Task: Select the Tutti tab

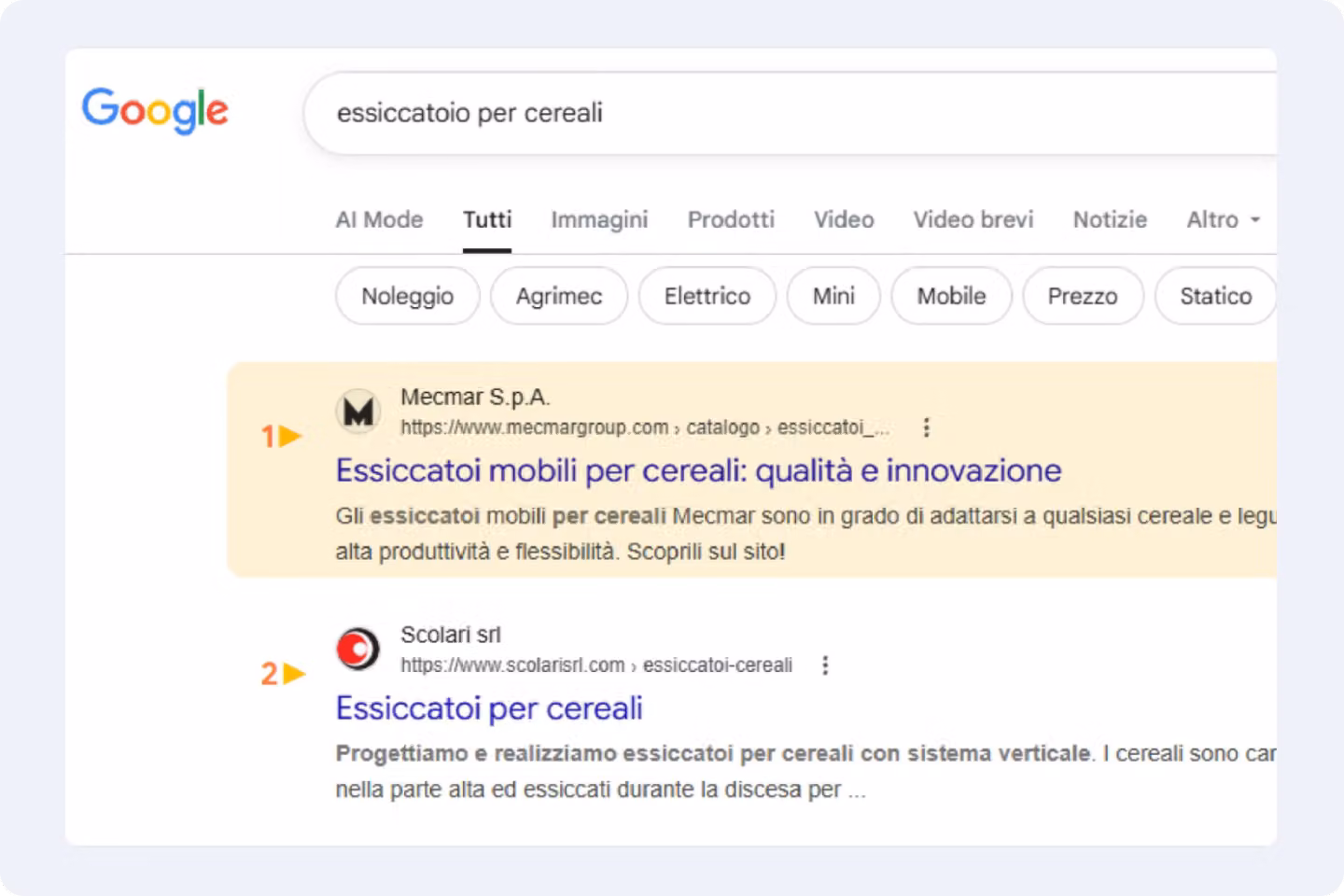Action: tap(487, 219)
